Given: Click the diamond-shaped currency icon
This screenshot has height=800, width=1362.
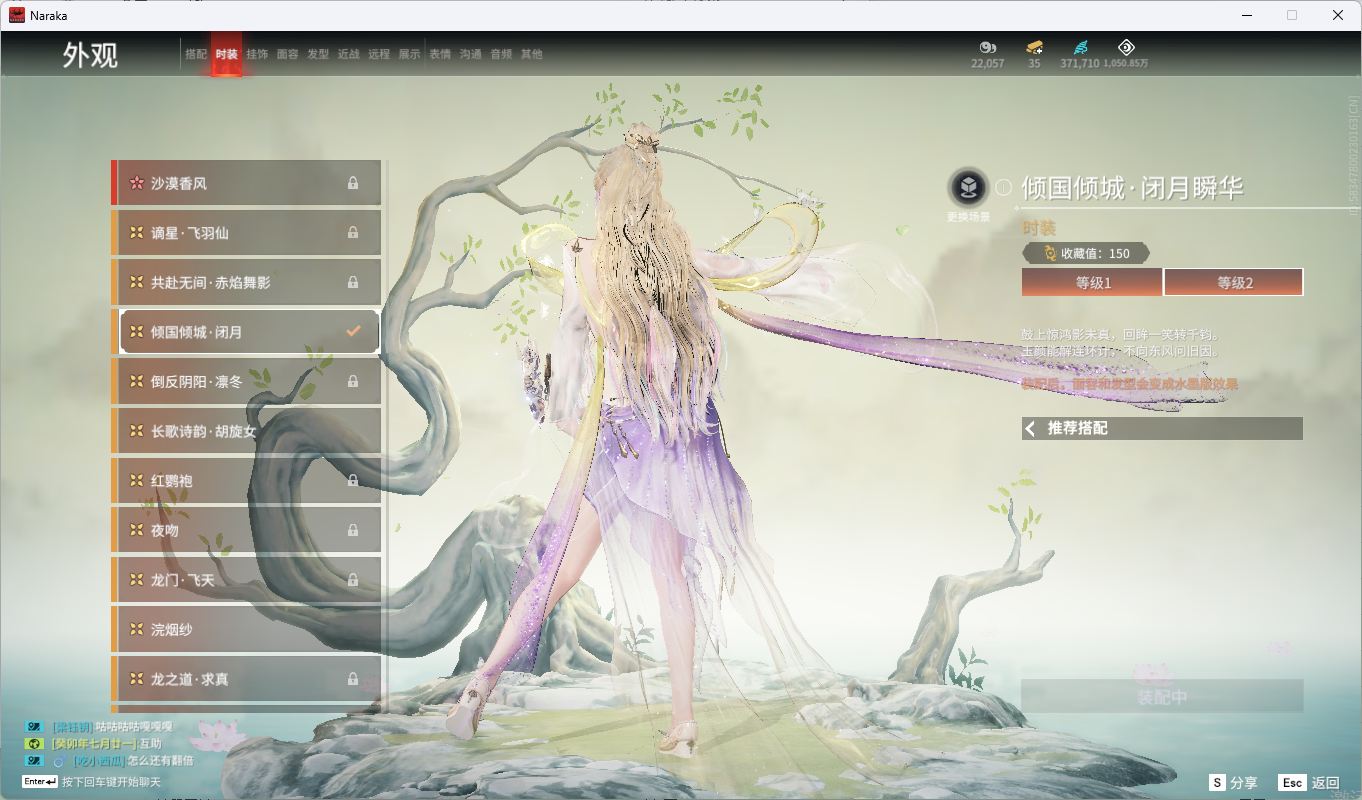Looking at the screenshot, I should [x=1126, y=47].
